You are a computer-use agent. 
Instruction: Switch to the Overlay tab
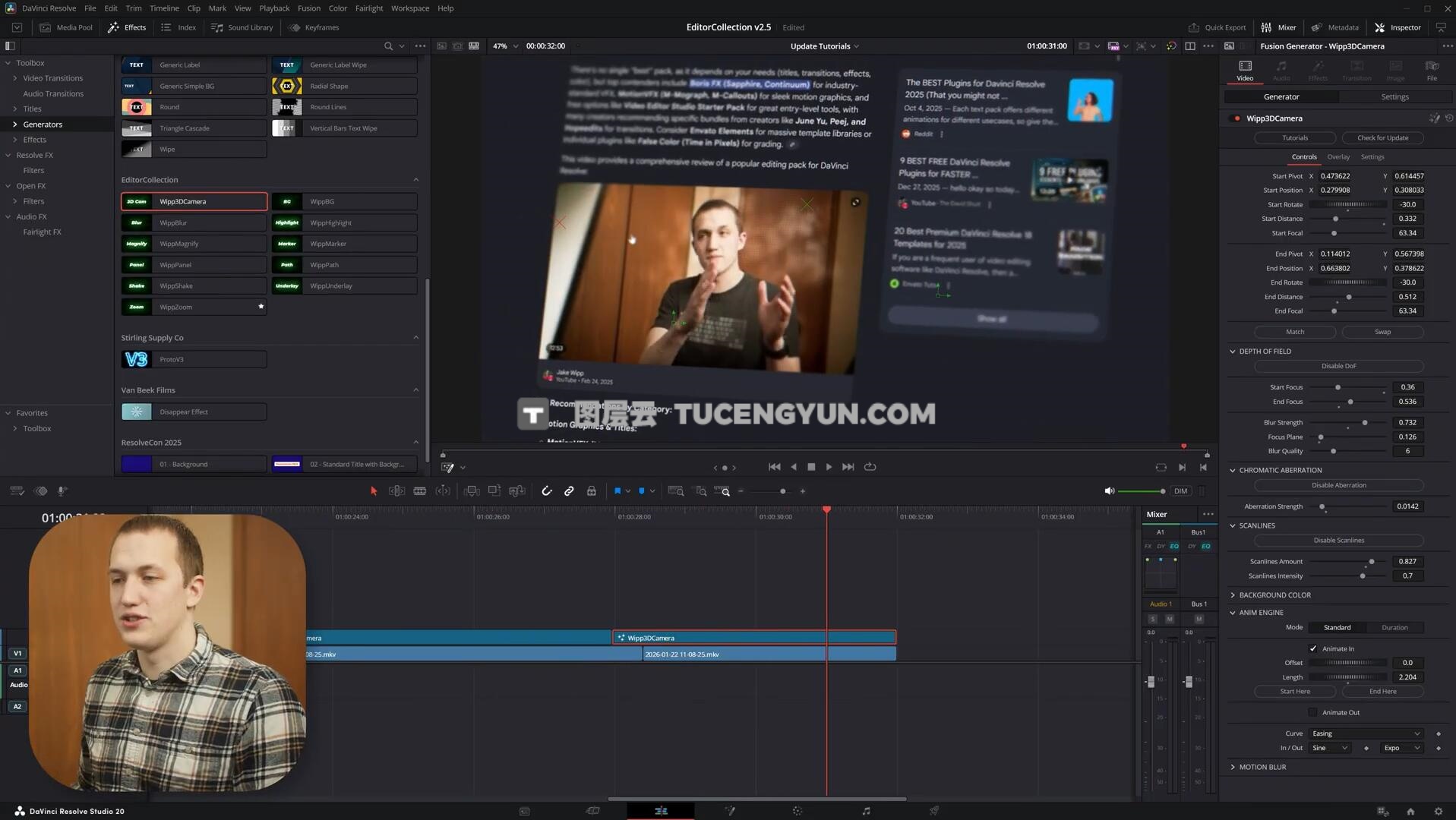click(x=1338, y=157)
